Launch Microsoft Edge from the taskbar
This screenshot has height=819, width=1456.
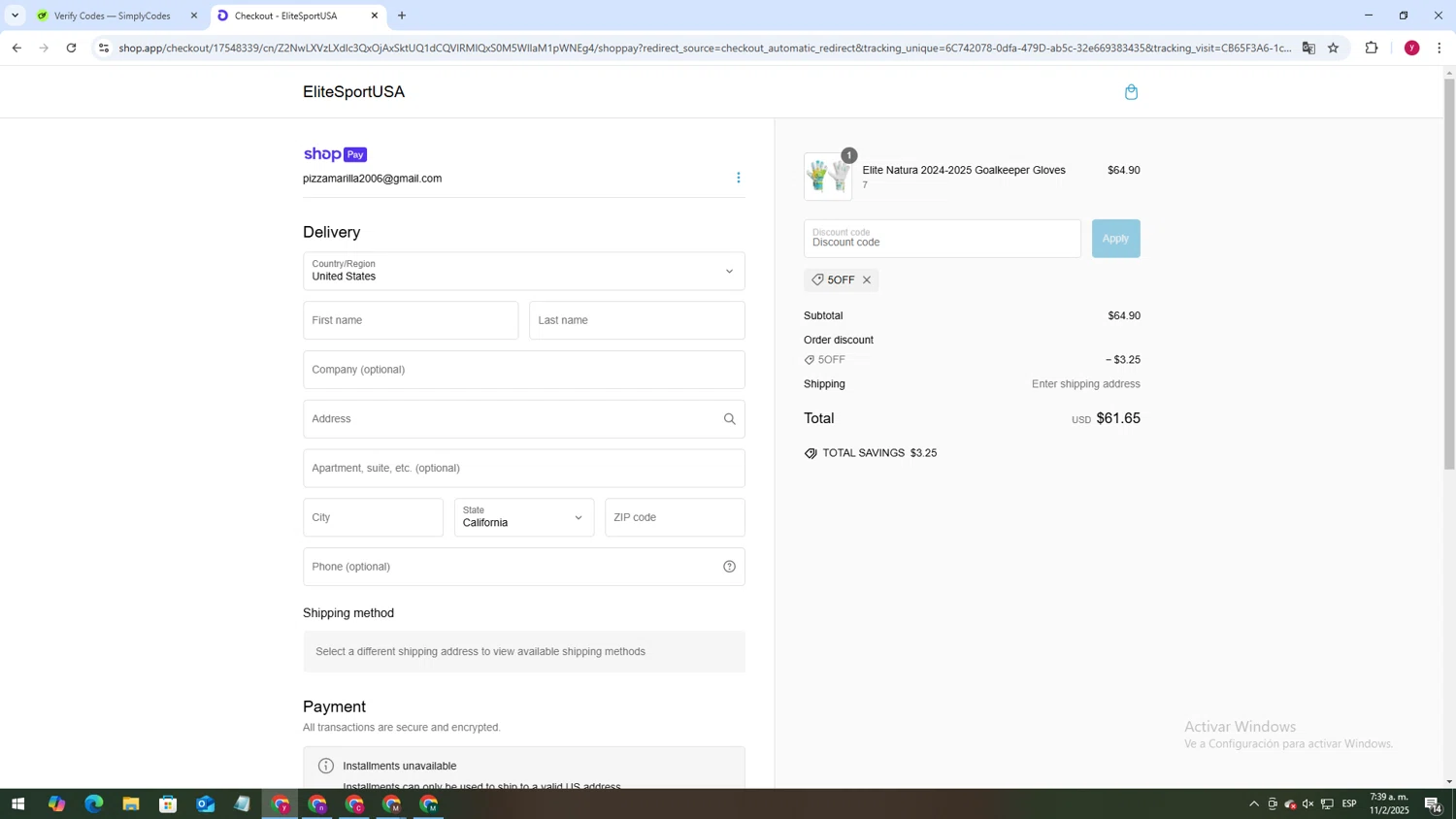pyautogui.click(x=93, y=804)
